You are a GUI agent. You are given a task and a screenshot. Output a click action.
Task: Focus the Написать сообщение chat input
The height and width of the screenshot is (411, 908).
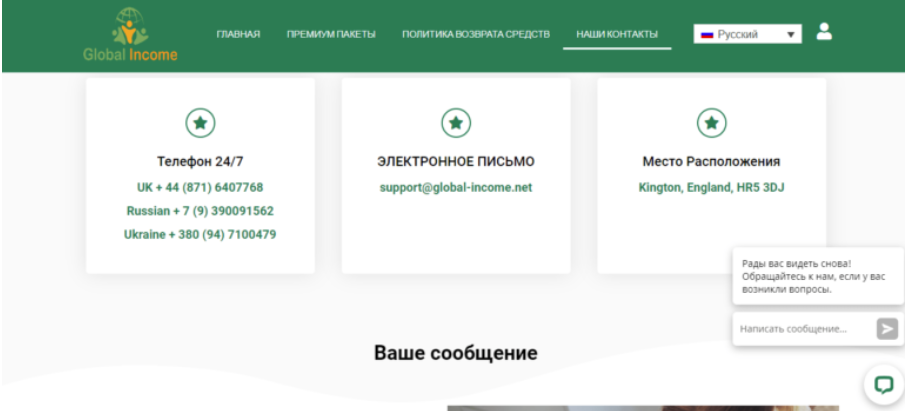(805, 329)
